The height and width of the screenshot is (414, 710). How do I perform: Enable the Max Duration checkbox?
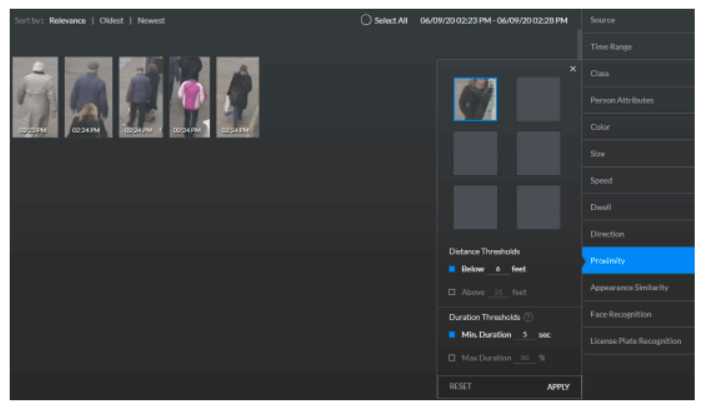click(x=452, y=357)
